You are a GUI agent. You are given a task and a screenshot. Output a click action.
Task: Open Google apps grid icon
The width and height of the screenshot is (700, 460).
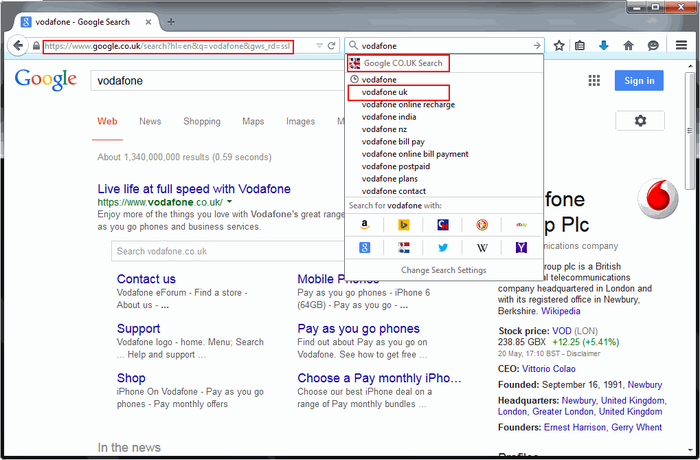(x=594, y=81)
